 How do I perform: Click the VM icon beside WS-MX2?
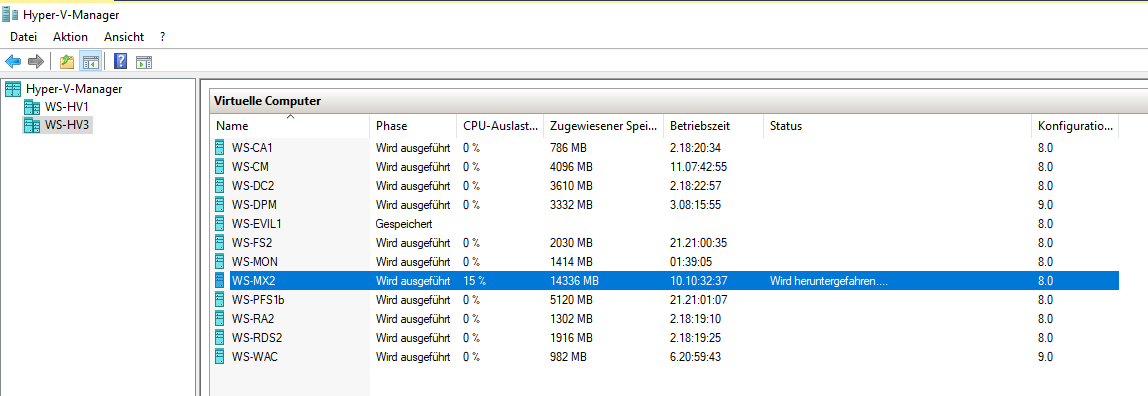click(x=220, y=280)
